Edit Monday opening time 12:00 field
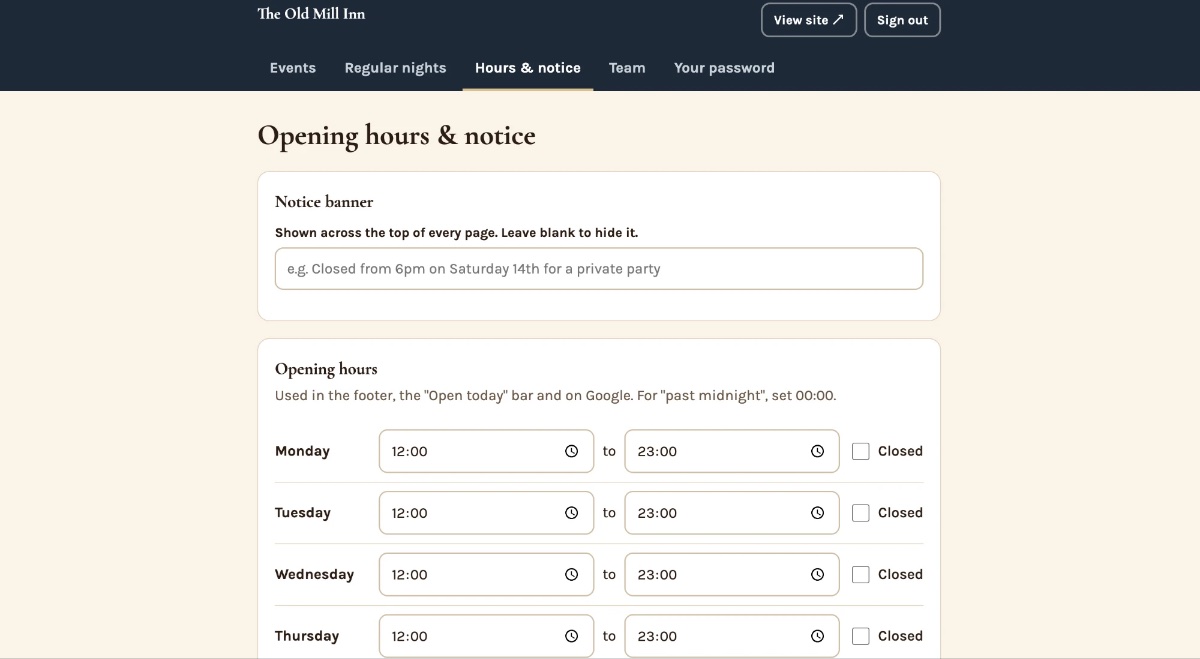The width and height of the screenshot is (1200, 659). click(x=486, y=451)
